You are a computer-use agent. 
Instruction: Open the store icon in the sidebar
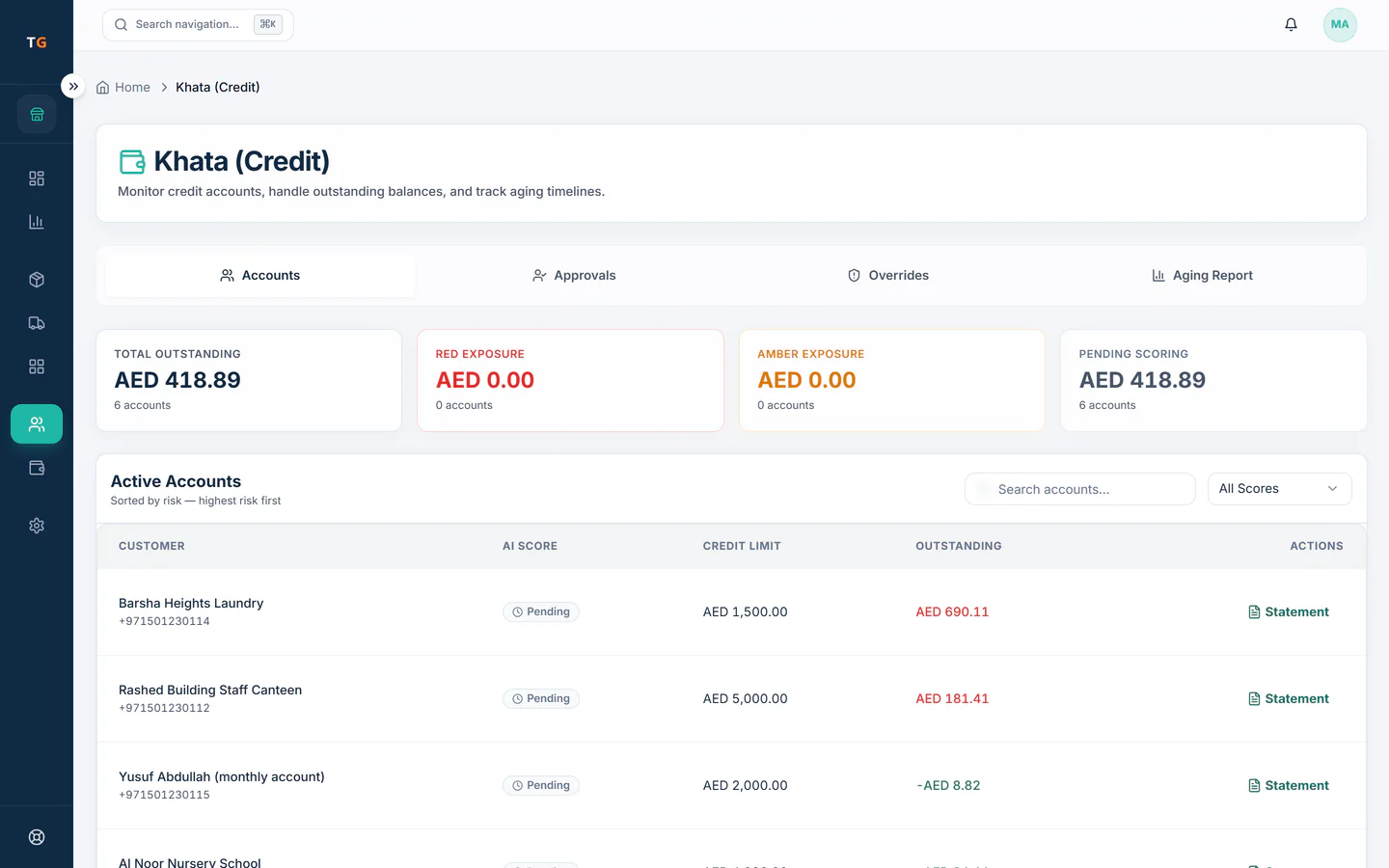click(x=37, y=115)
